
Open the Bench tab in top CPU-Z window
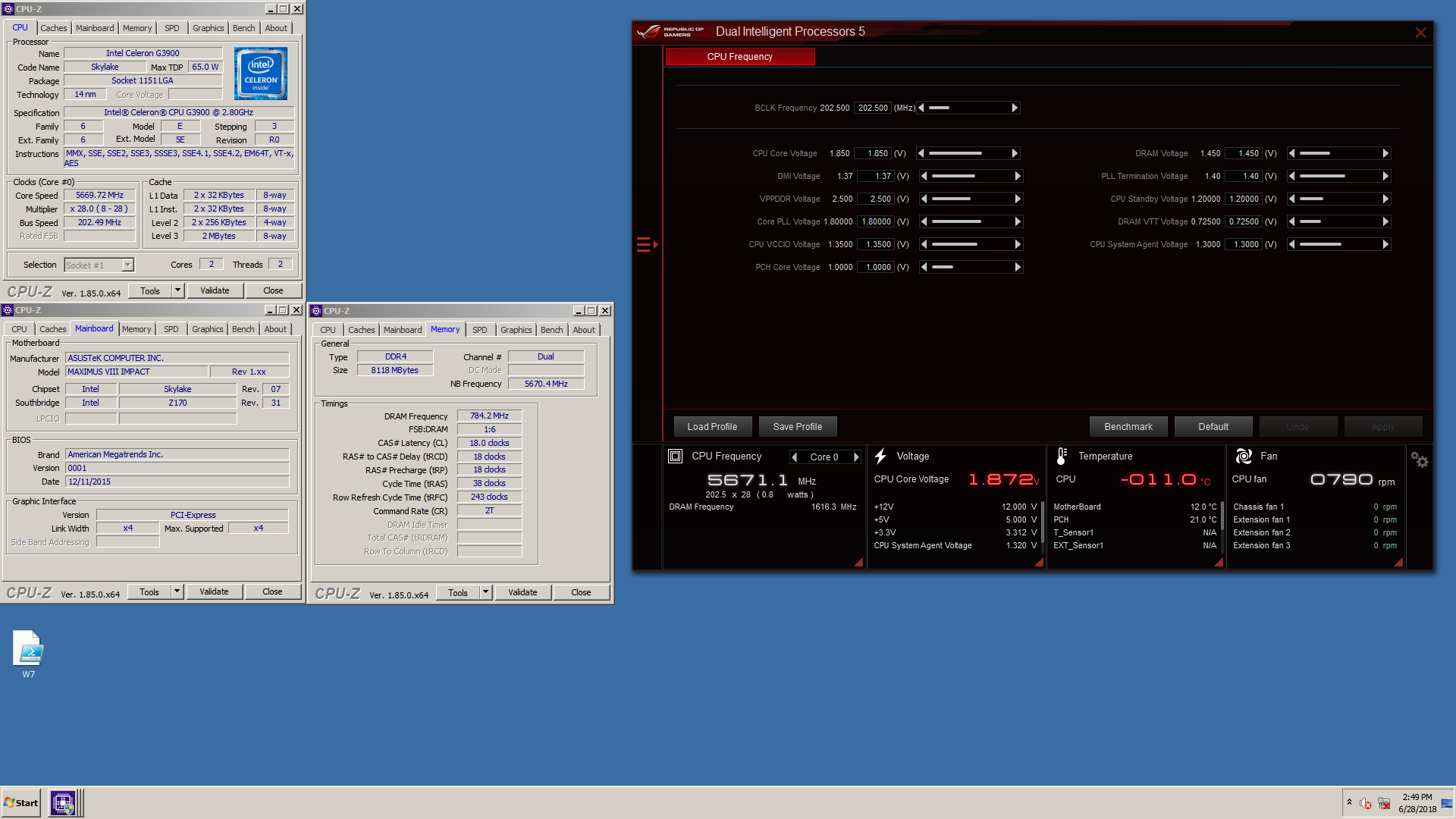244,28
